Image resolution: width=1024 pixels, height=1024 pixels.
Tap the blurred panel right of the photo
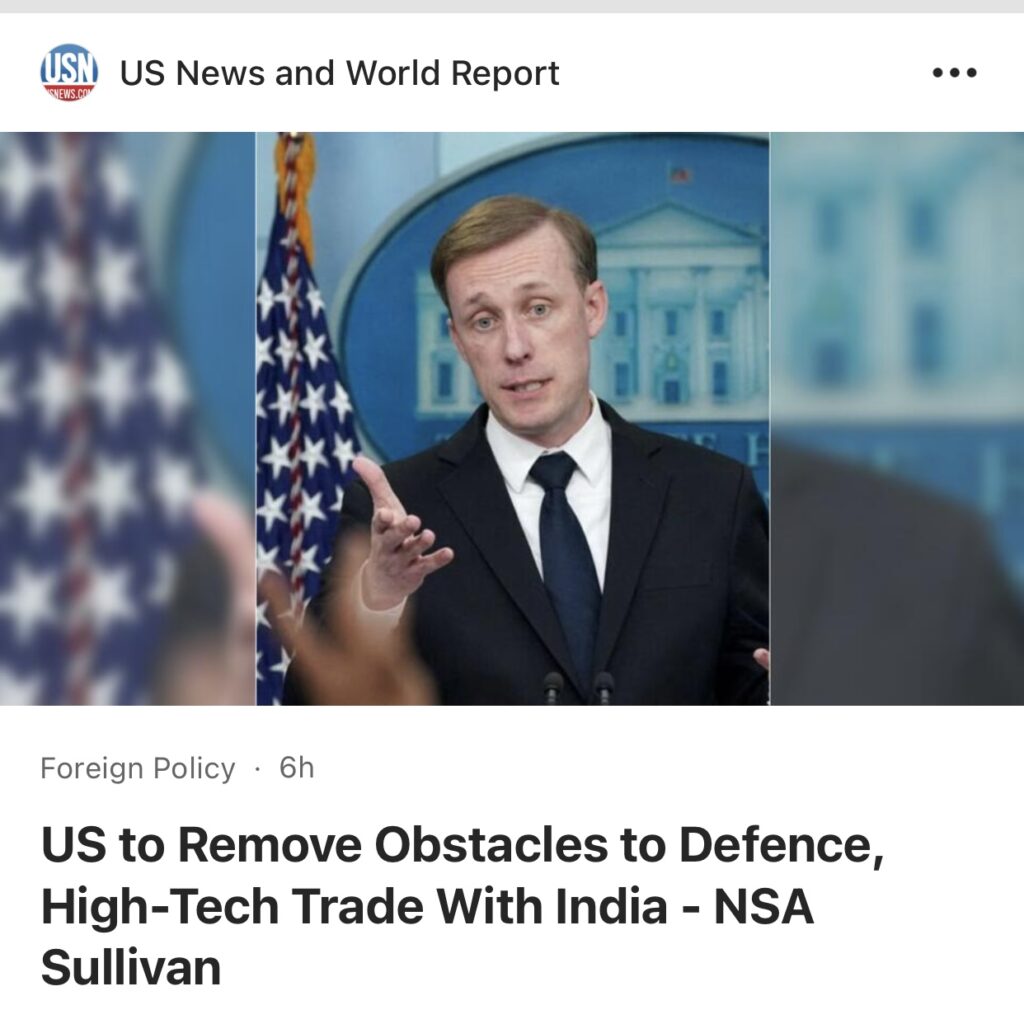coord(897,419)
